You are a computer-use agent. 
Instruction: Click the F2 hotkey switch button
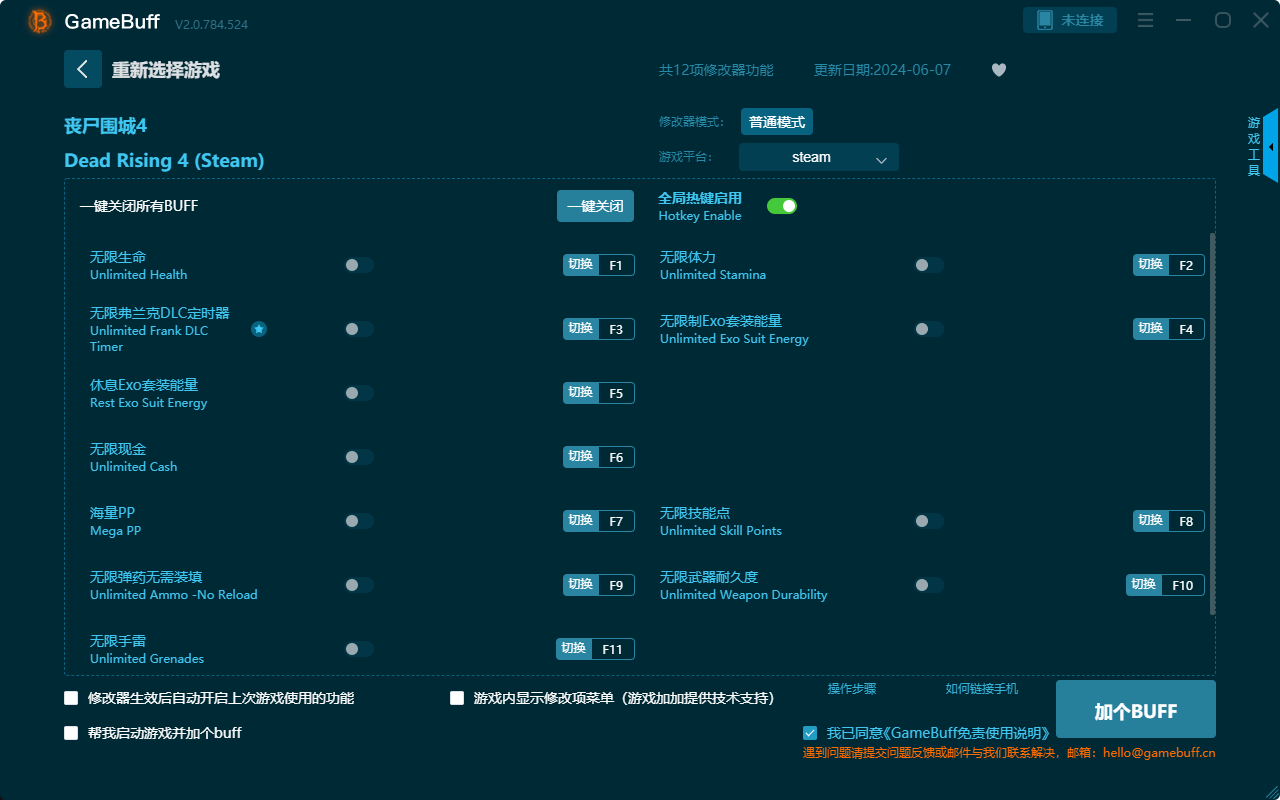1169,265
